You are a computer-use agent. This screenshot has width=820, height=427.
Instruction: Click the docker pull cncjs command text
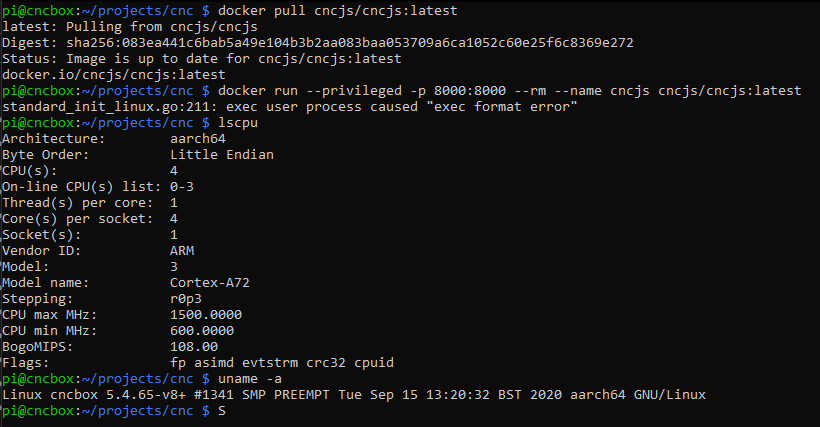coord(337,11)
